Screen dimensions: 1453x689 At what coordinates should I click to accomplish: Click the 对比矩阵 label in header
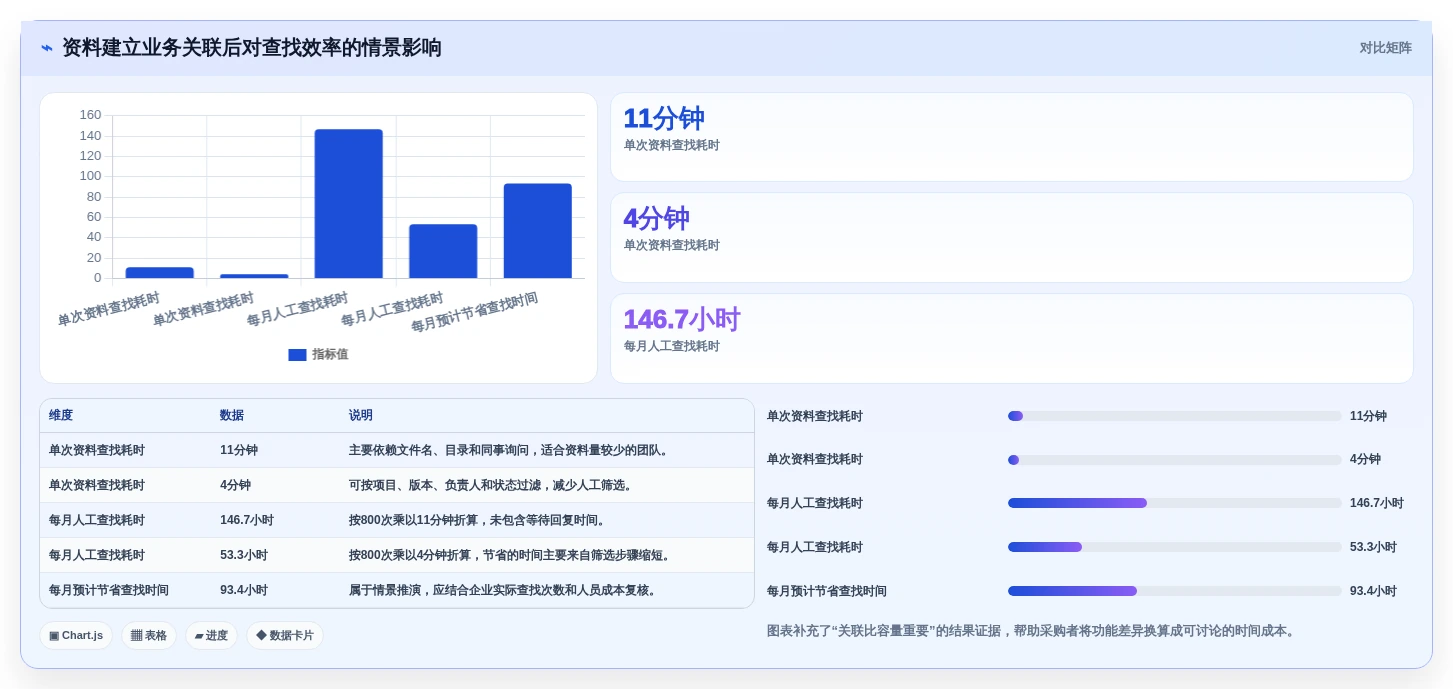(x=1385, y=48)
